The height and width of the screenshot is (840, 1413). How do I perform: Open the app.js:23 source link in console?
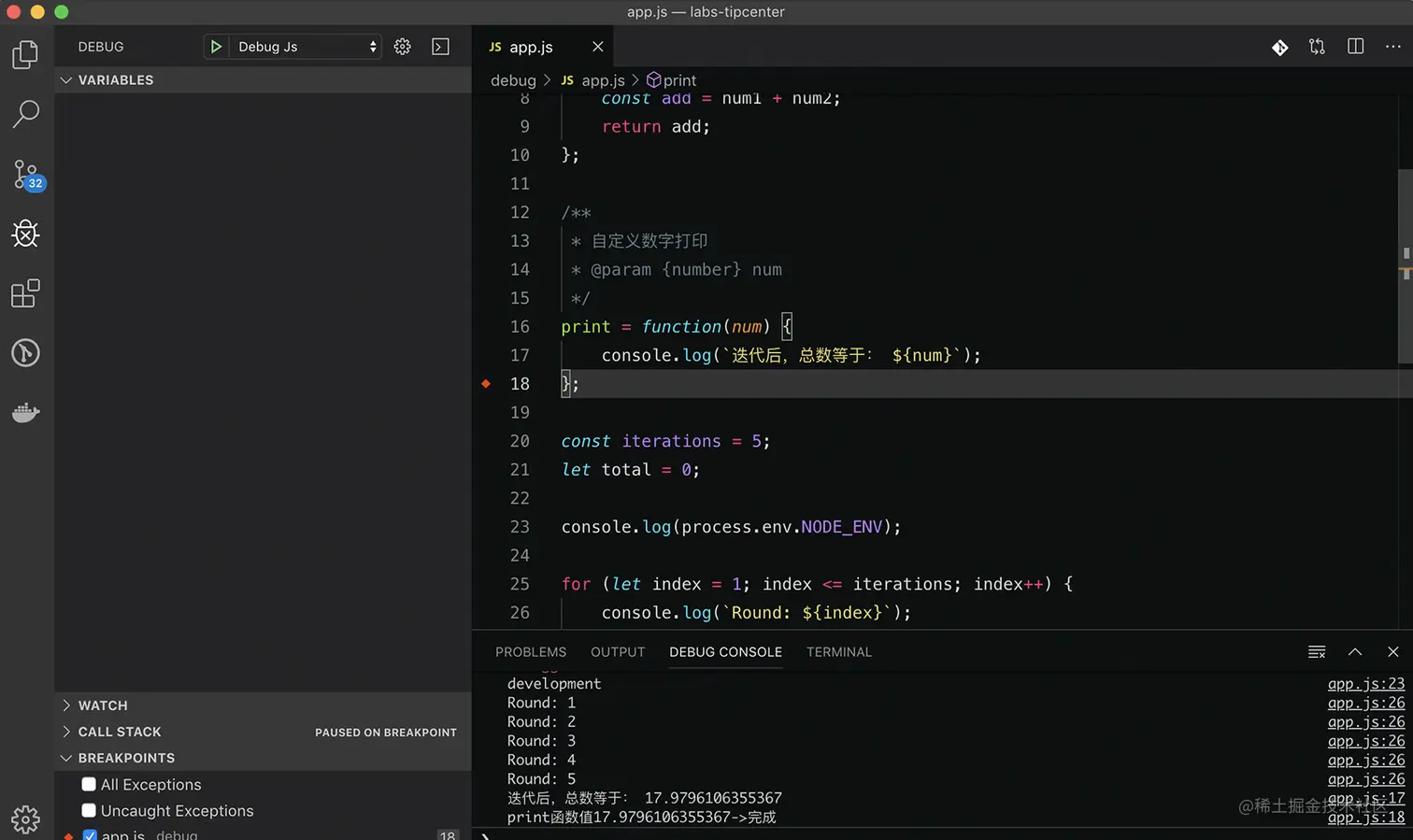click(x=1365, y=684)
